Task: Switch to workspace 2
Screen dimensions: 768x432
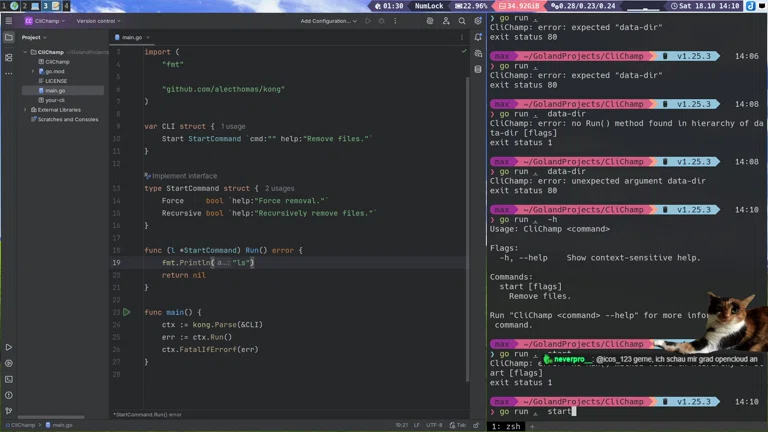Action: pyautogui.click(x=30, y=6)
